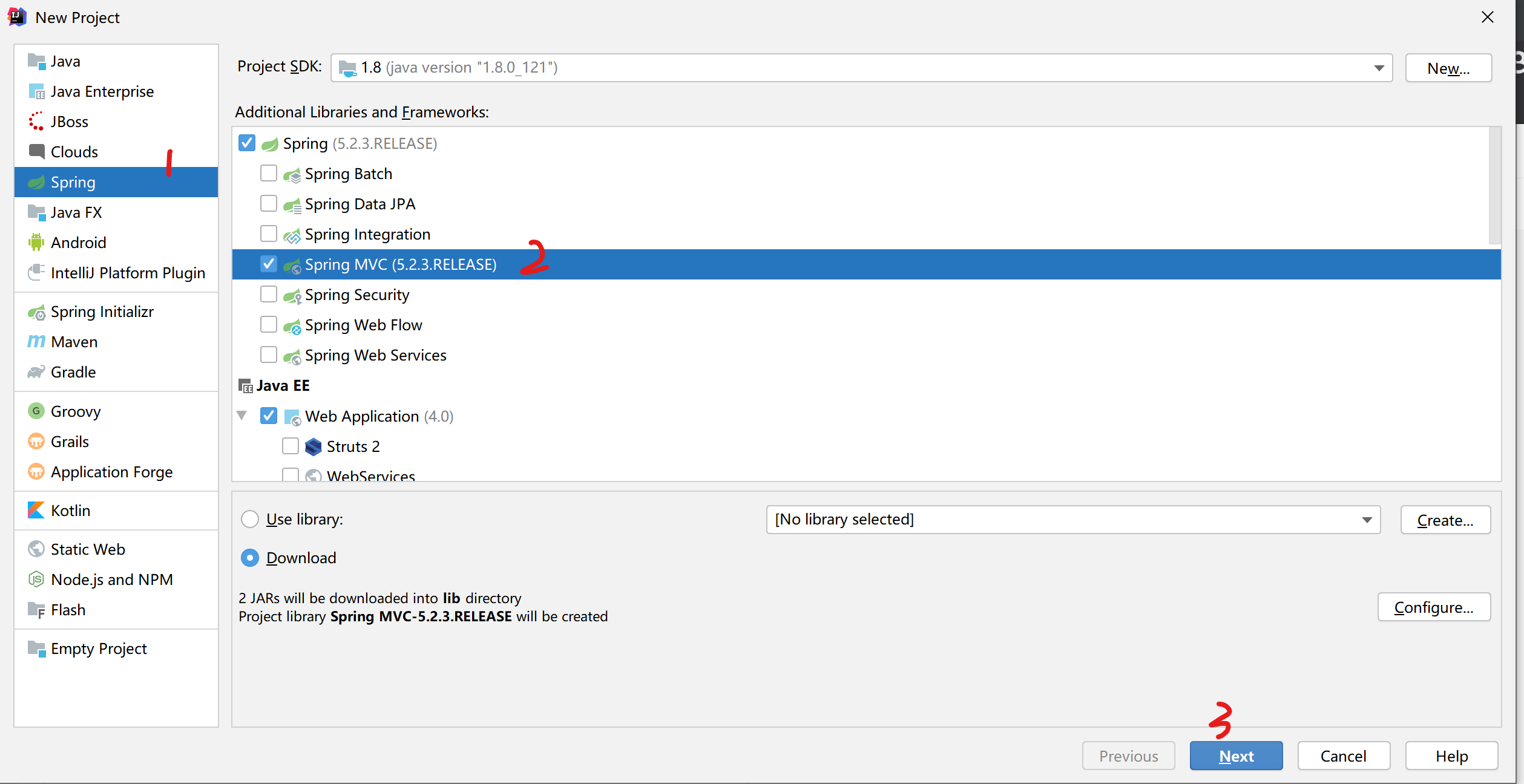Choose the Gradle elephant icon
Image resolution: width=1524 pixels, height=784 pixels.
click(x=36, y=372)
